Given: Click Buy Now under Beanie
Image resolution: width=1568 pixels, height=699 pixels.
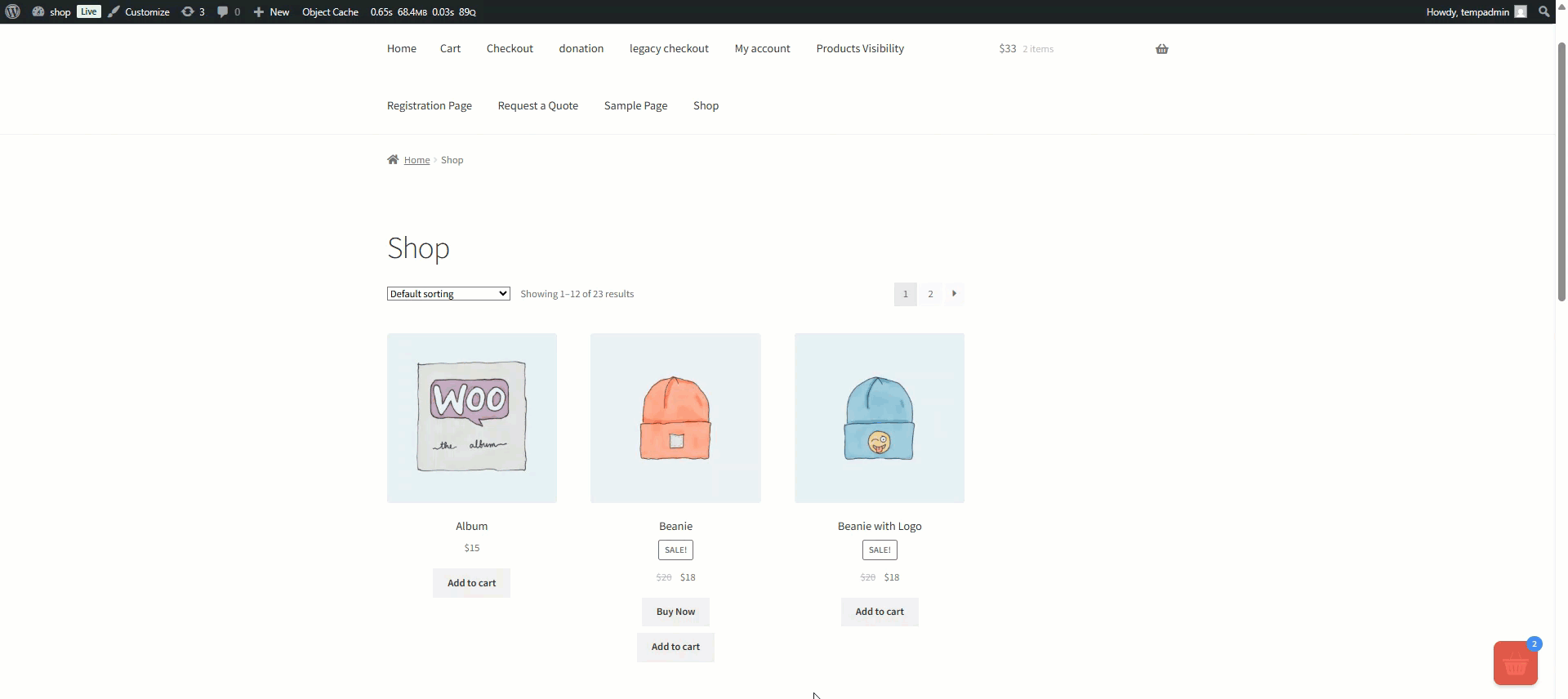Looking at the screenshot, I should click(675, 612).
